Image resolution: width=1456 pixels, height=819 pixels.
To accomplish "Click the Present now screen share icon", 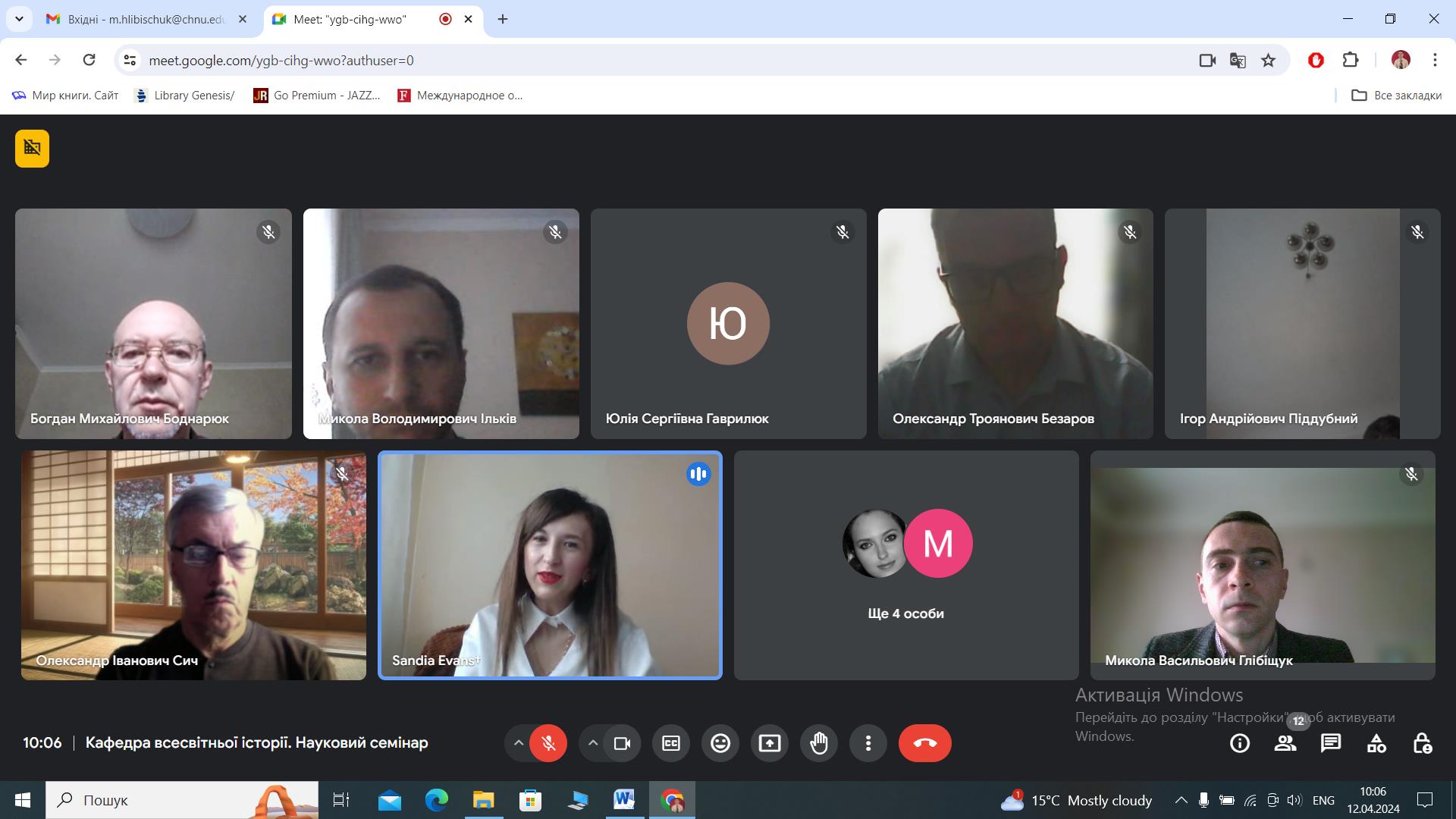I will [x=770, y=743].
